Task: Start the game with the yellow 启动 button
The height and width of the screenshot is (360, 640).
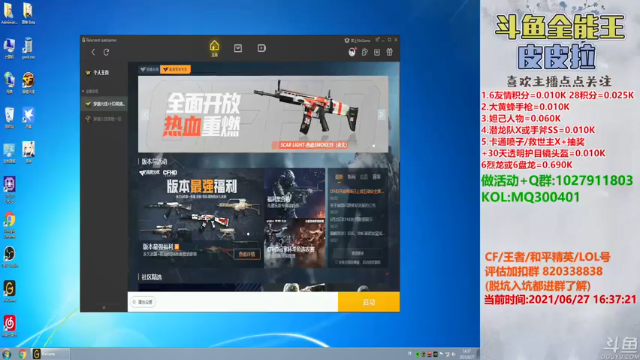Action: click(369, 302)
